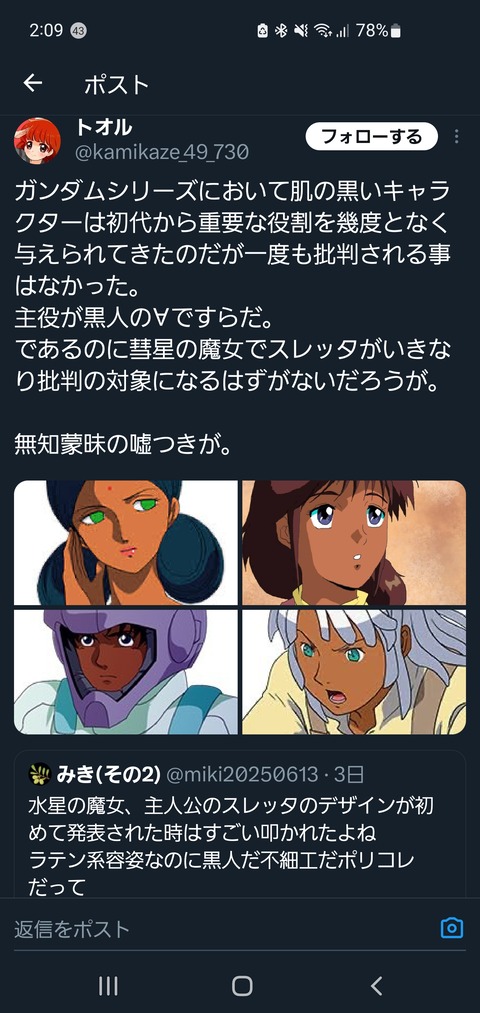Tap the 43 notification badge in status bar
Viewport: 480px width, 1013px height.
click(78, 30)
